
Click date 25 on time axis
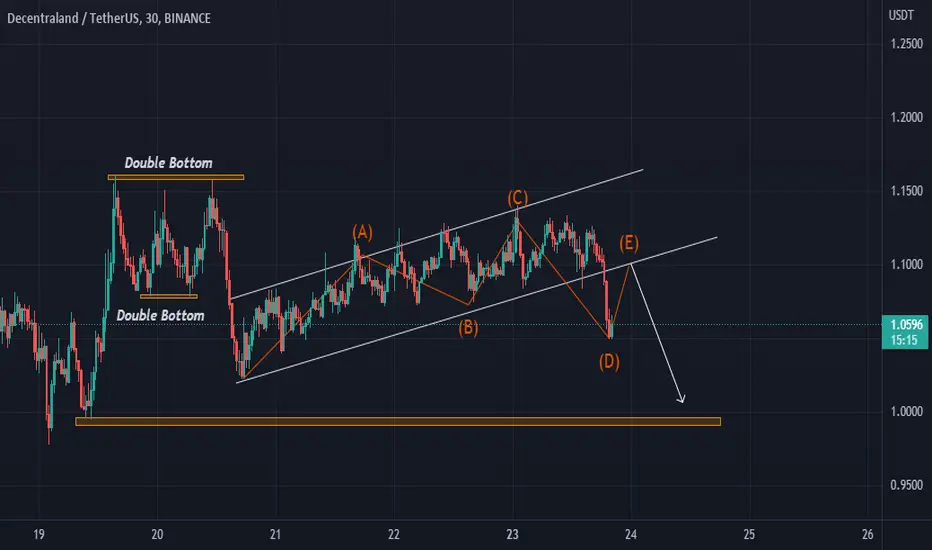[x=749, y=534]
